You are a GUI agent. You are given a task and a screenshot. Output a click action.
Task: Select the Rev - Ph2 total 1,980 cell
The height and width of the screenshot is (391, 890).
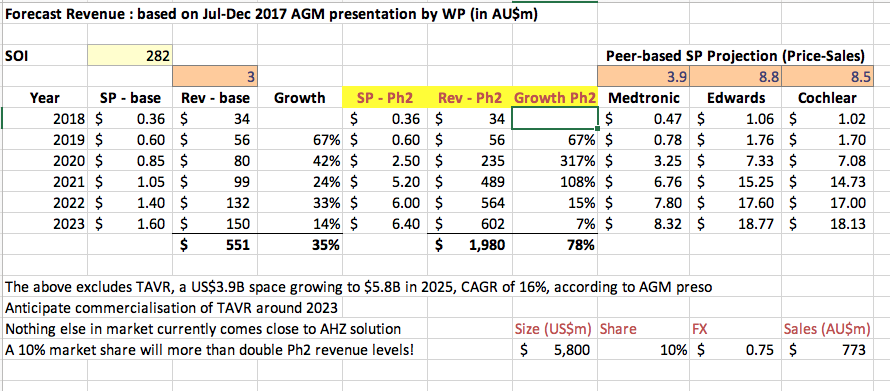click(469, 245)
